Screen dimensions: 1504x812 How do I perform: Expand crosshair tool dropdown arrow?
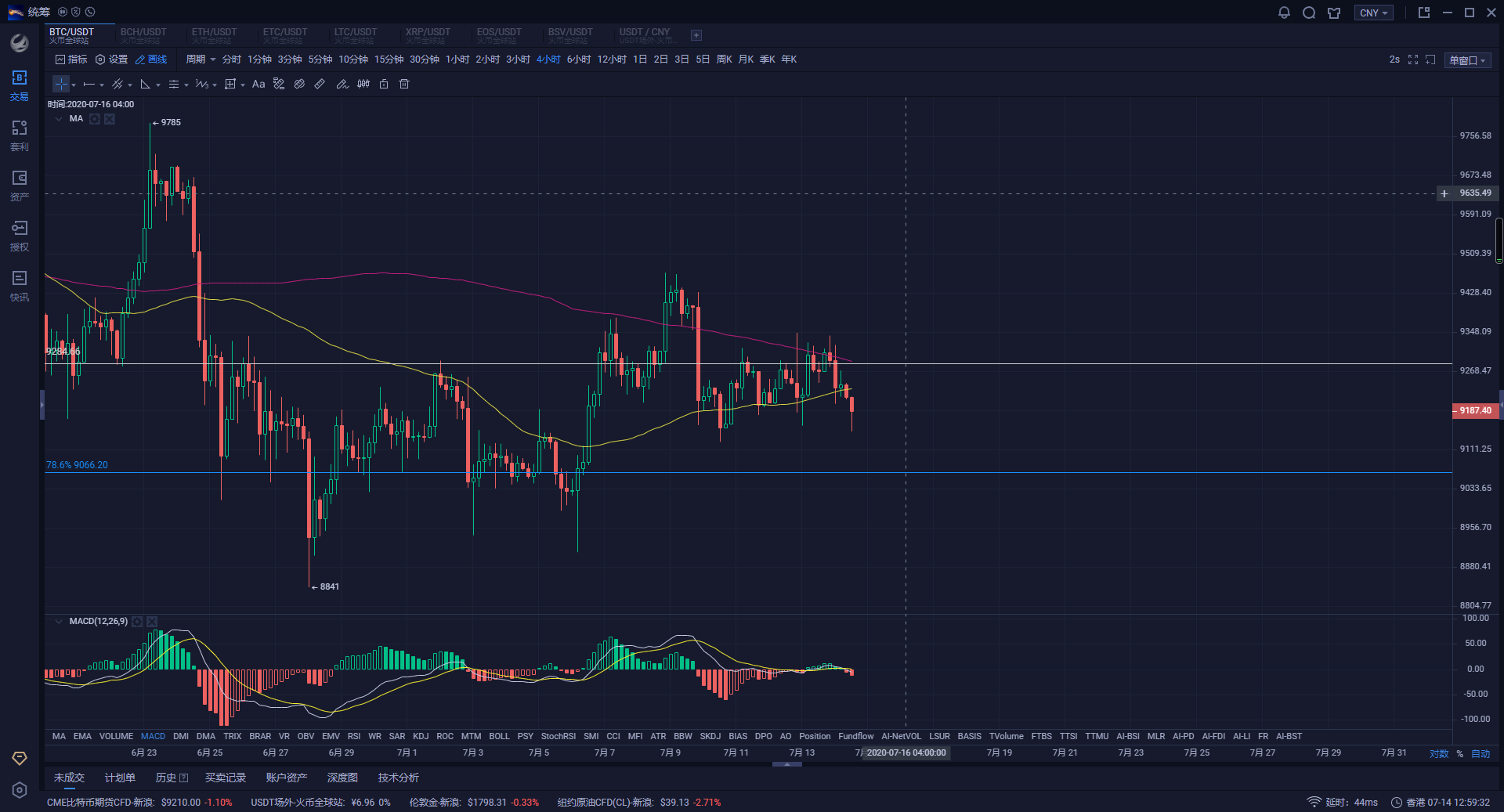pyautogui.click(x=74, y=85)
